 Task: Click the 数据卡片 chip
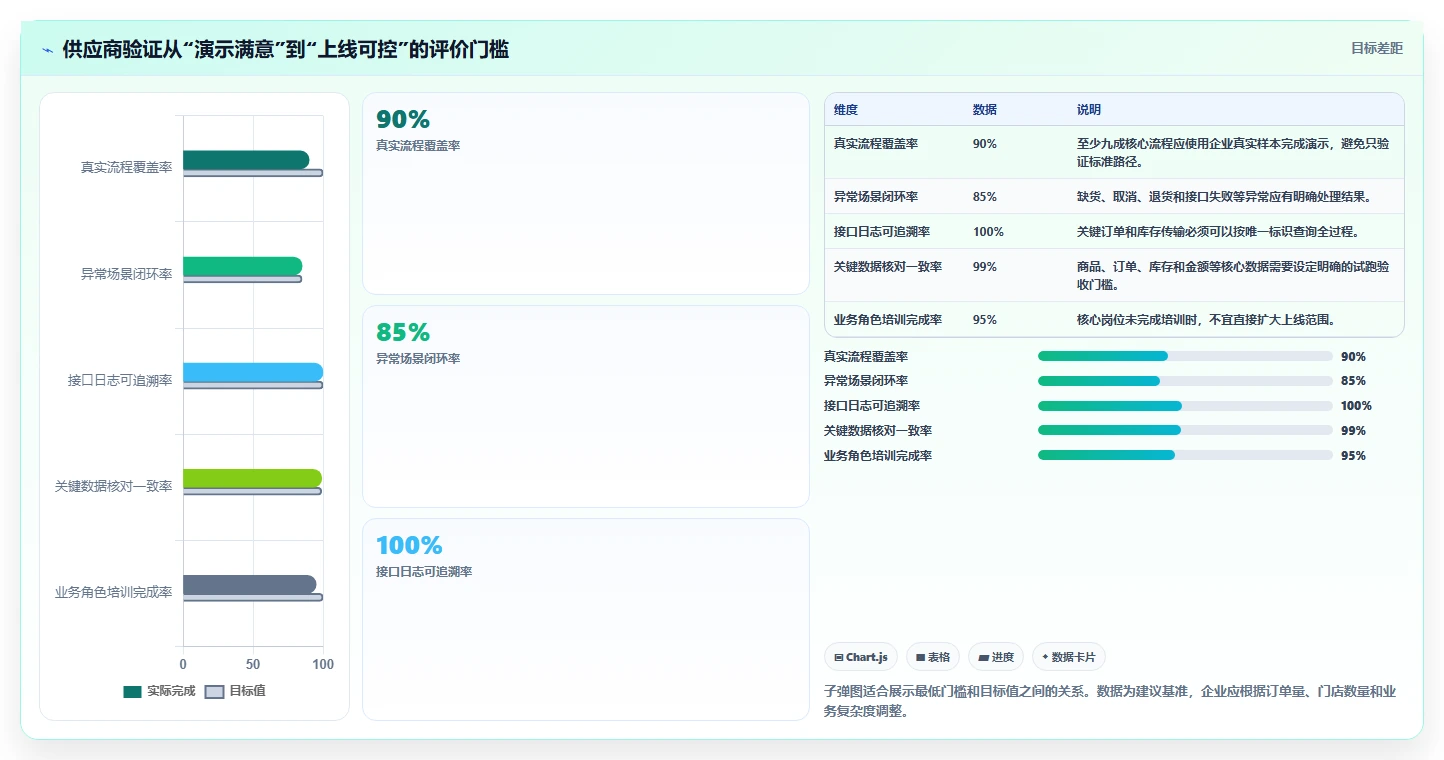[1068, 657]
